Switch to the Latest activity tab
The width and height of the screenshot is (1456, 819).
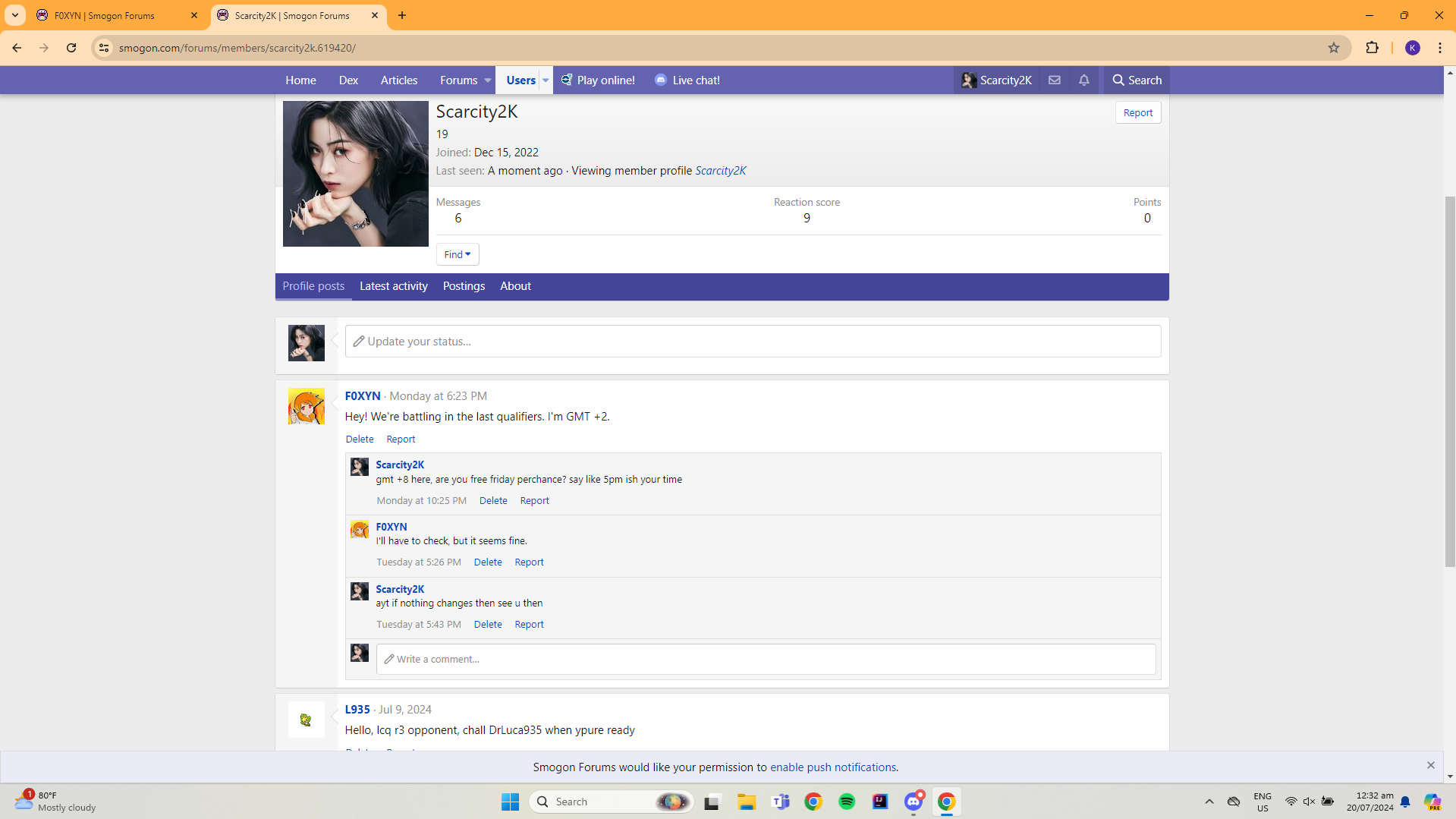click(x=393, y=286)
